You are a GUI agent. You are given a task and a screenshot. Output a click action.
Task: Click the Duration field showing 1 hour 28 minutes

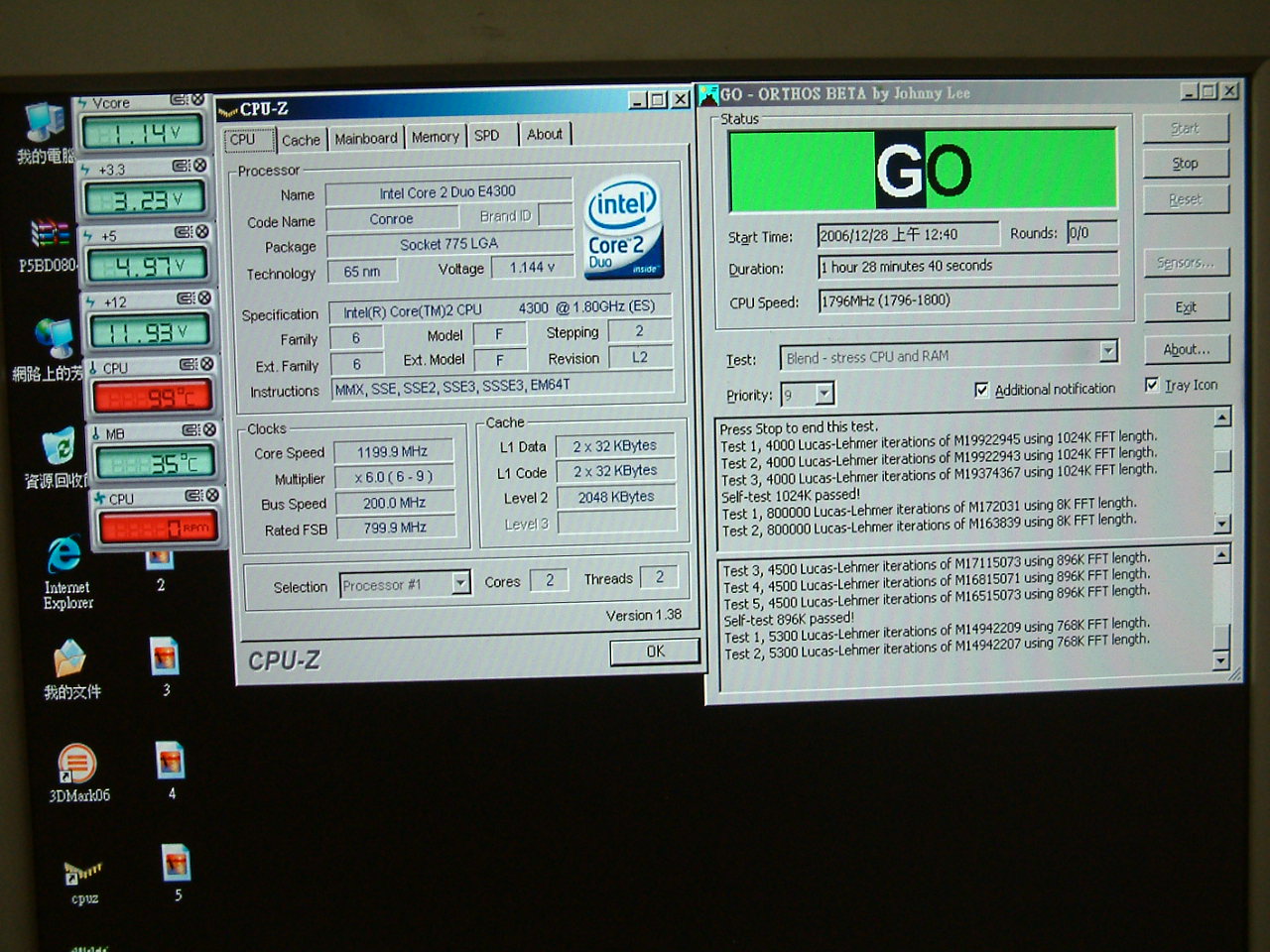tap(968, 266)
